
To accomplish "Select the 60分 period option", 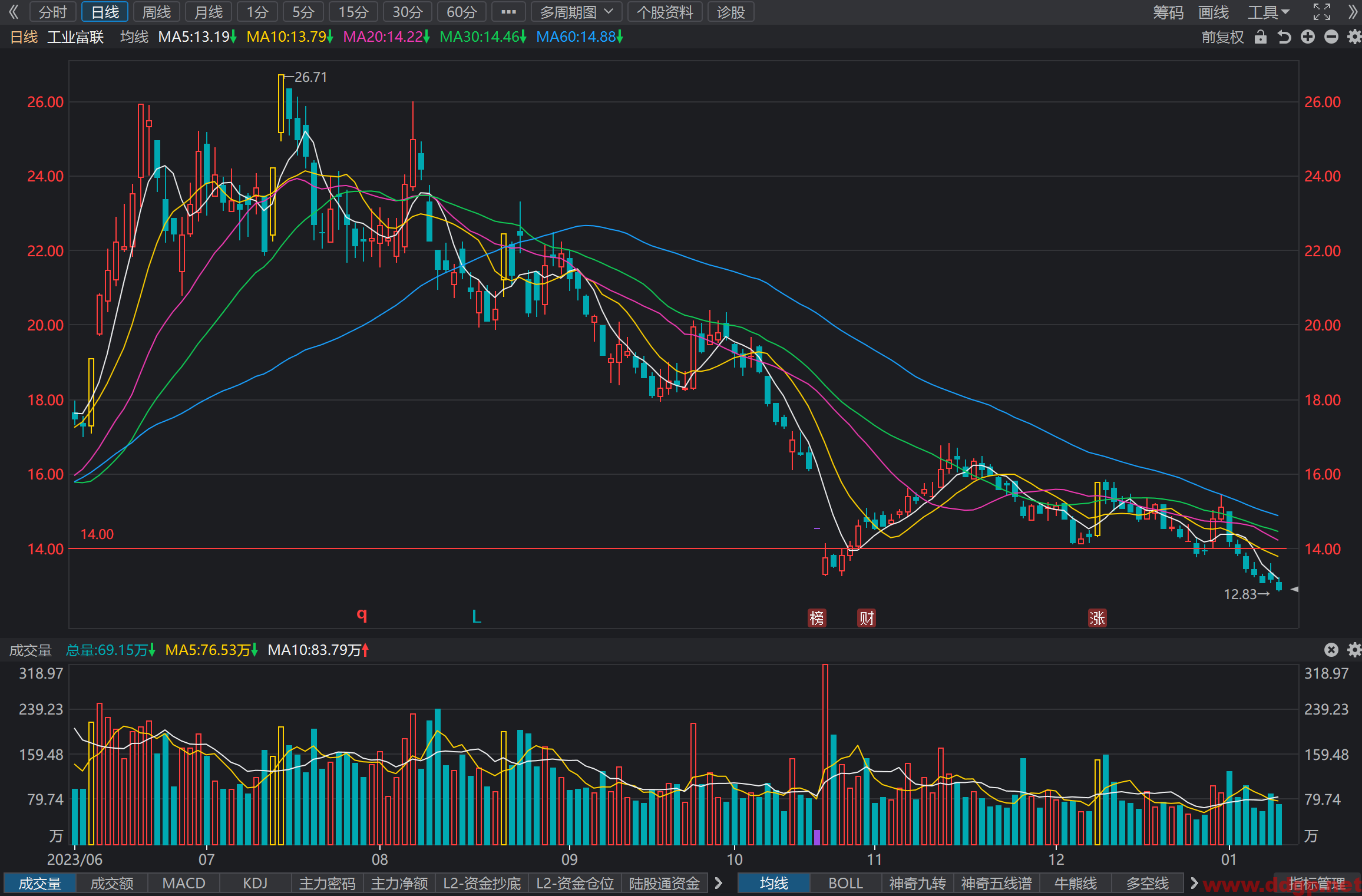I will tap(462, 12).
